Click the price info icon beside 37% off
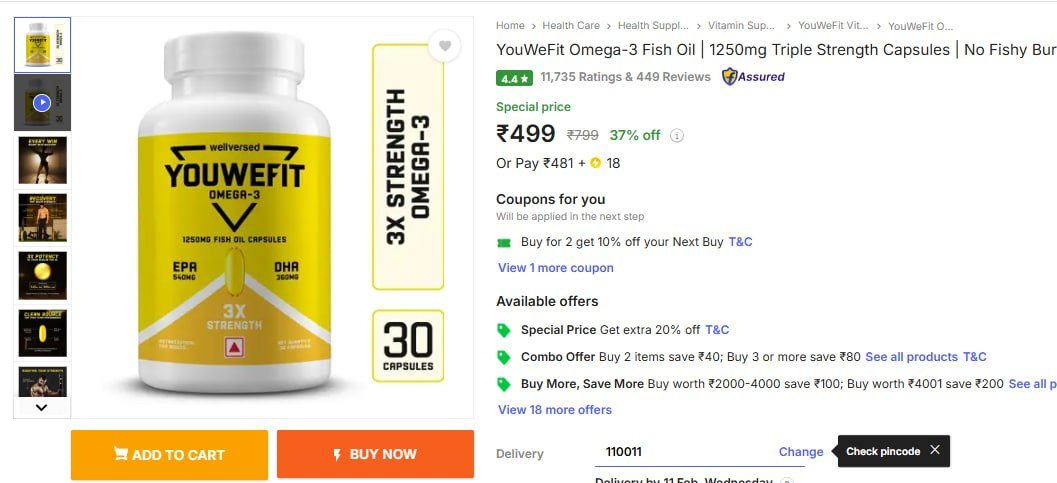 click(677, 136)
